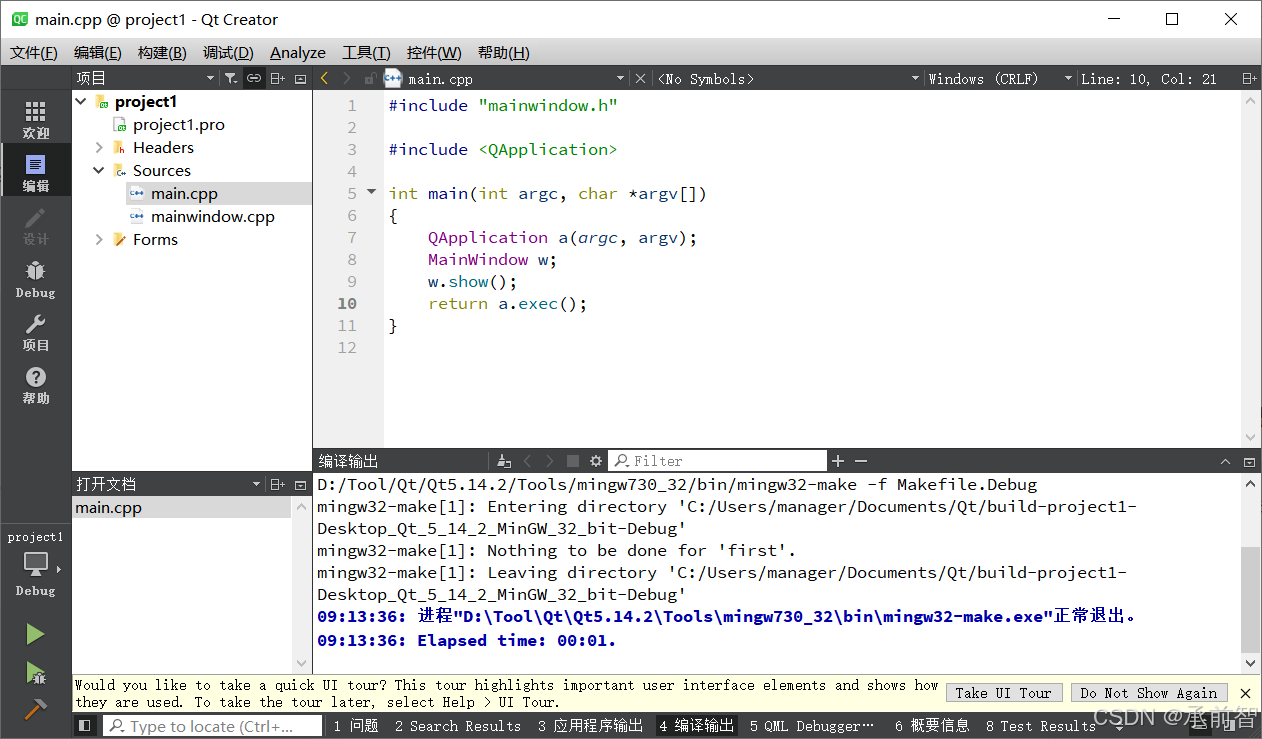Show the 5 QML Debugger pane
The image size is (1262, 739).
812,726
